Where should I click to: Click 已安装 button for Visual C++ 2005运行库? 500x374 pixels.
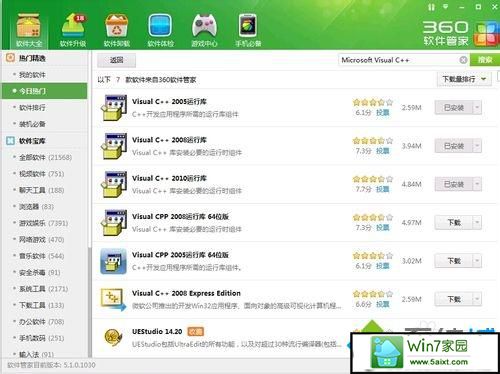[454, 107]
